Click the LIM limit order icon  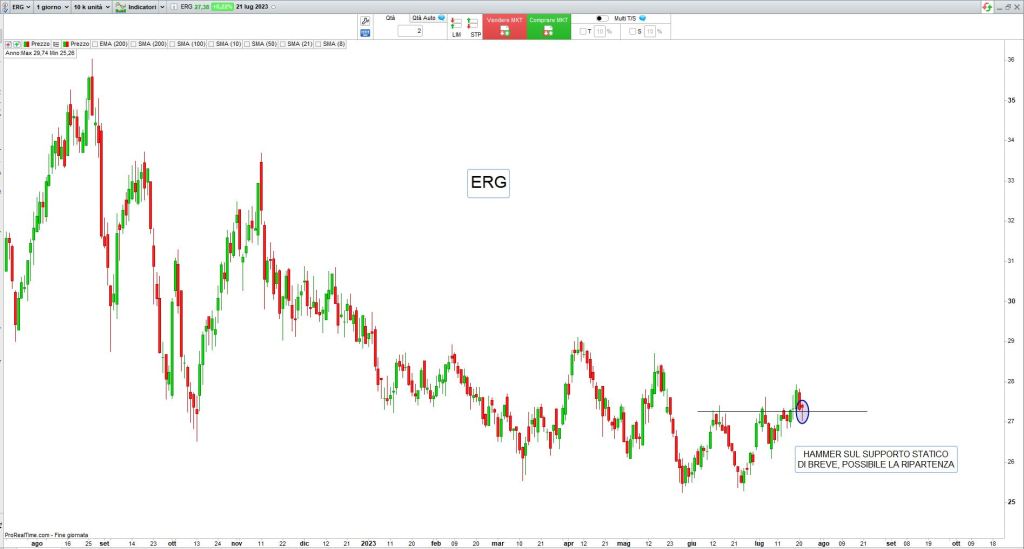pyautogui.click(x=456, y=27)
